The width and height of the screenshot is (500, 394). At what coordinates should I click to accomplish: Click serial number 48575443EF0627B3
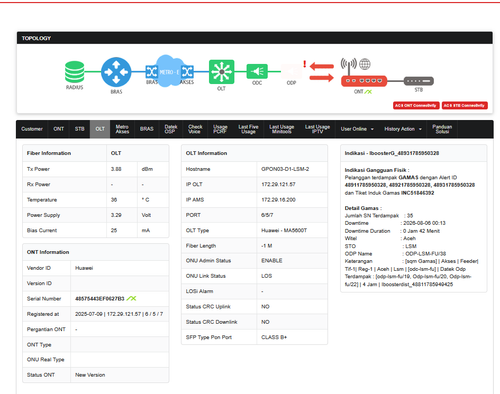pos(100,299)
